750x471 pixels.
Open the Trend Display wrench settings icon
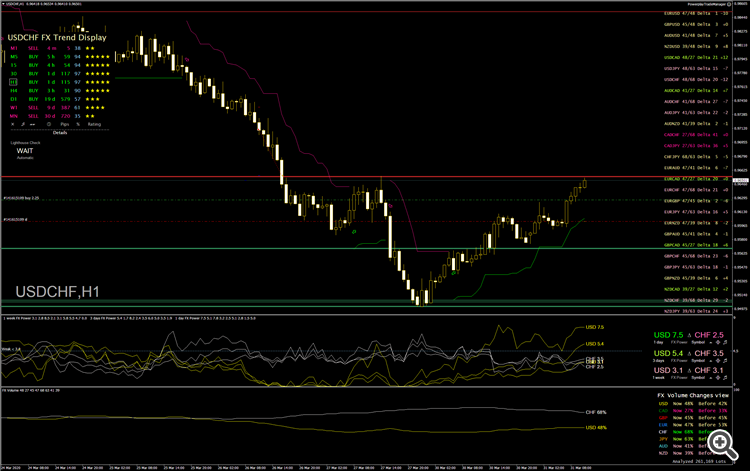pos(23,124)
